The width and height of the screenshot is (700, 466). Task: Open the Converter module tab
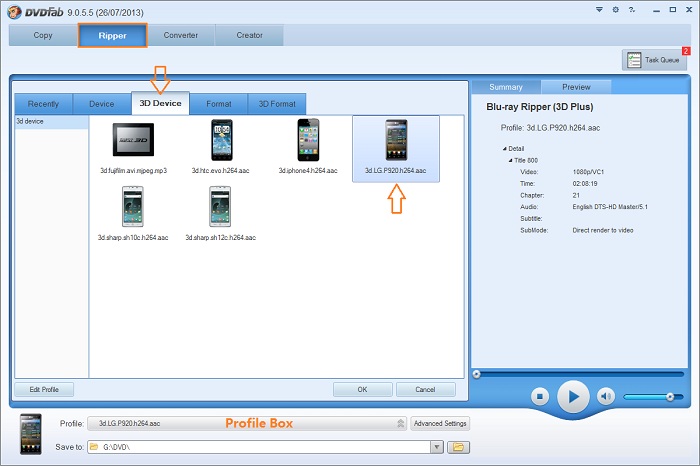[x=181, y=35]
